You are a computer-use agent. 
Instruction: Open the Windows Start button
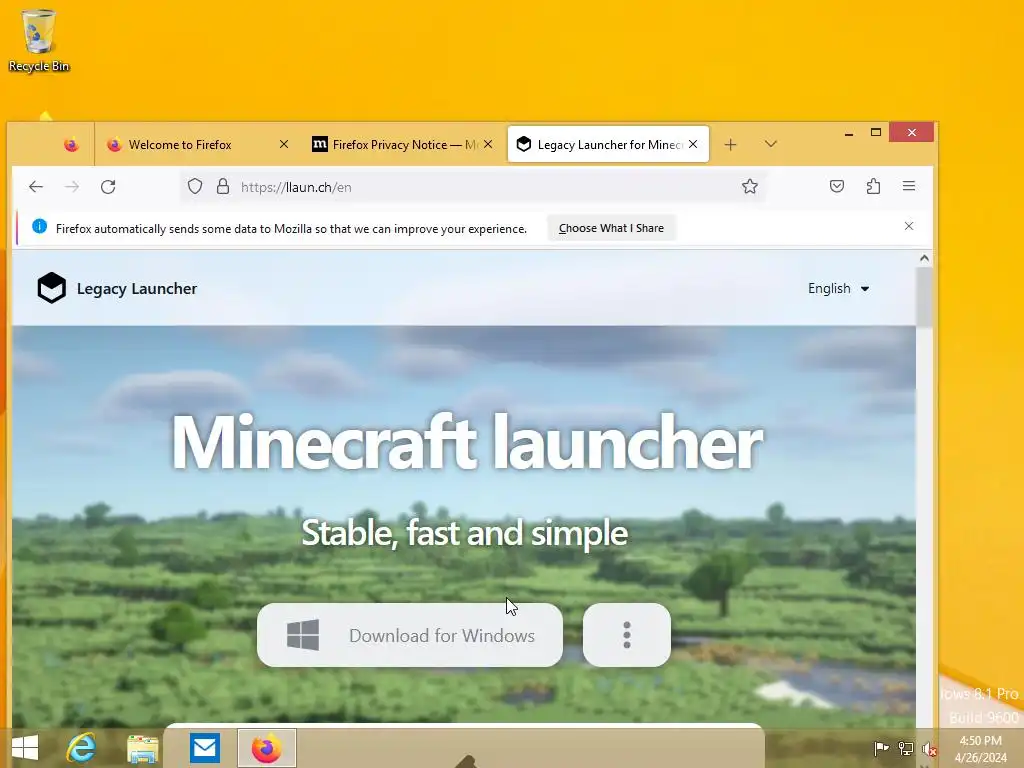pos(25,748)
